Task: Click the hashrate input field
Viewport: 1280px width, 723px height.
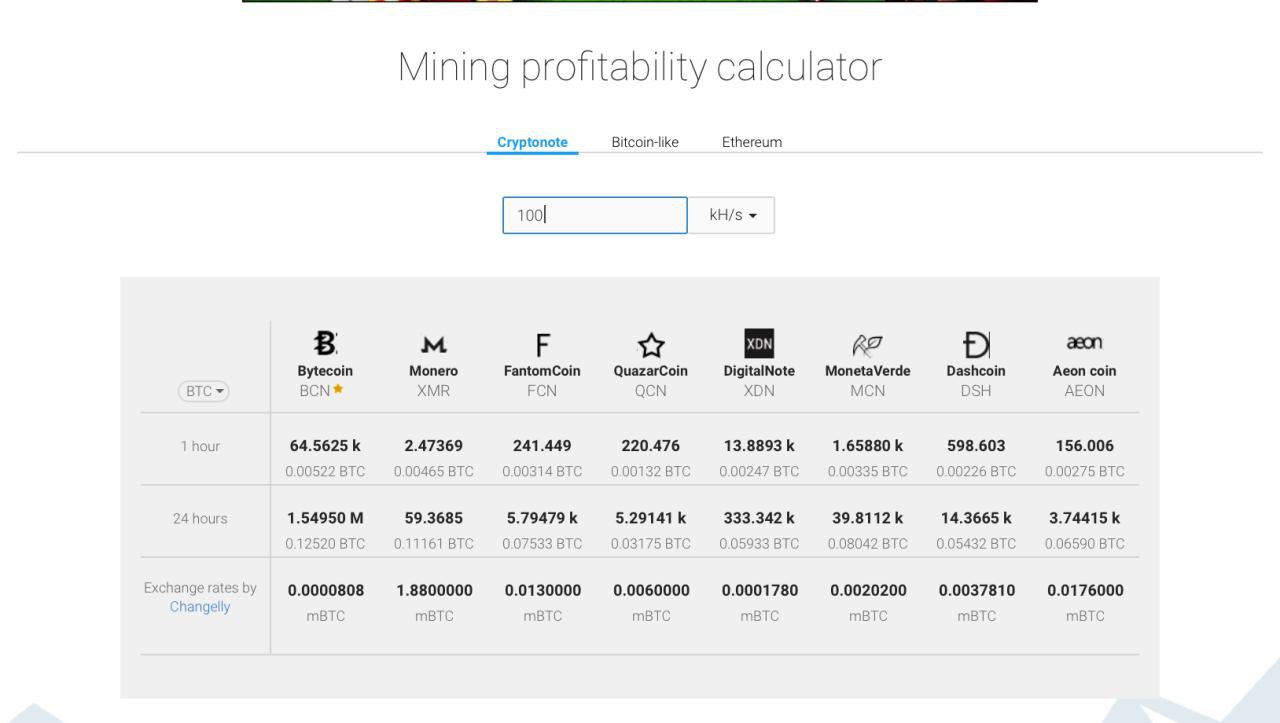Action: [x=595, y=215]
